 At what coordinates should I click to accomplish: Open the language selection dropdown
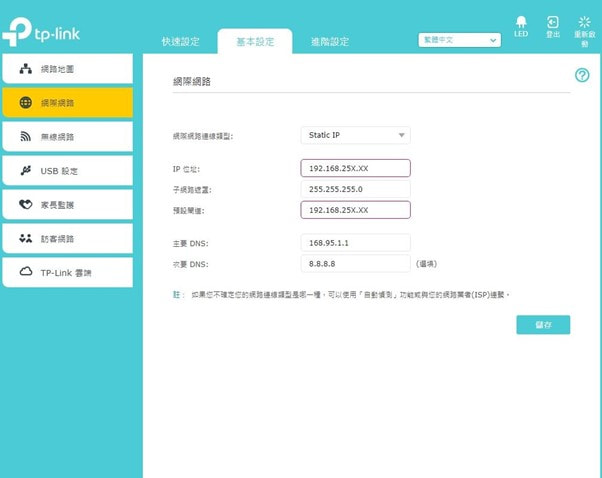(460, 40)
